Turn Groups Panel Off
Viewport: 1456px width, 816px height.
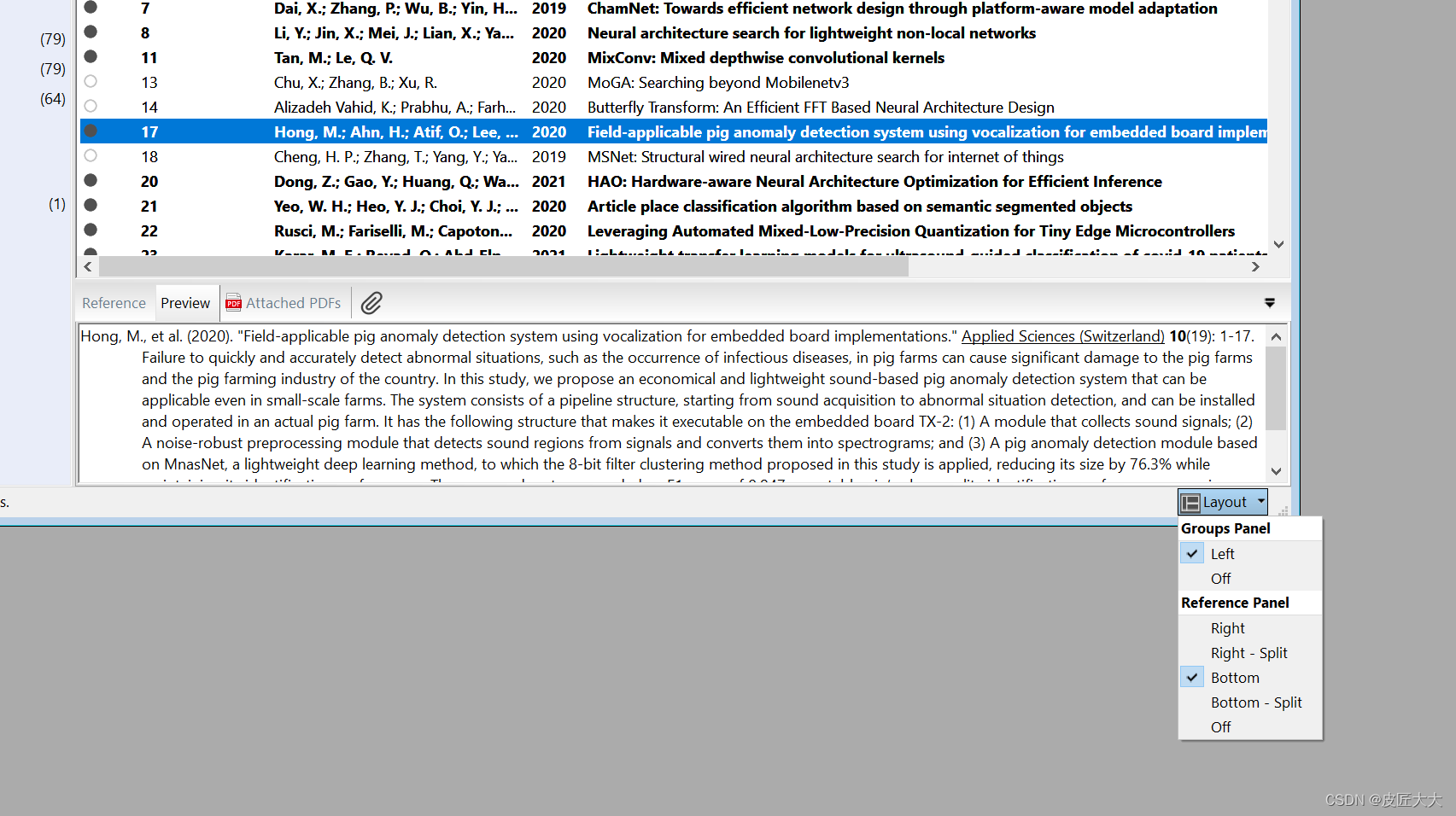[x=1250, y=579]
